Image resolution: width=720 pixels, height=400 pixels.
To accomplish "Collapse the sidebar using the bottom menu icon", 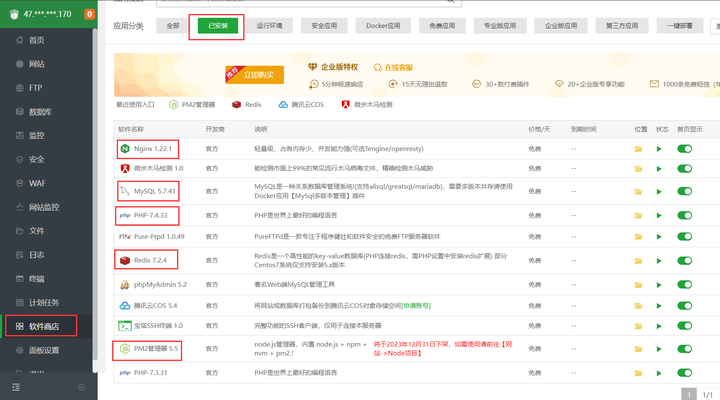I will (15, 386).
